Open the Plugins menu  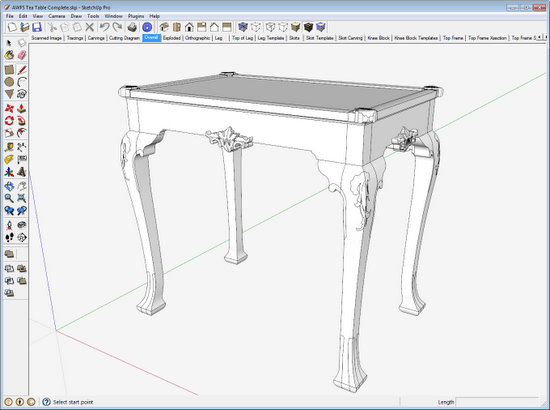(x=136, y=16)
